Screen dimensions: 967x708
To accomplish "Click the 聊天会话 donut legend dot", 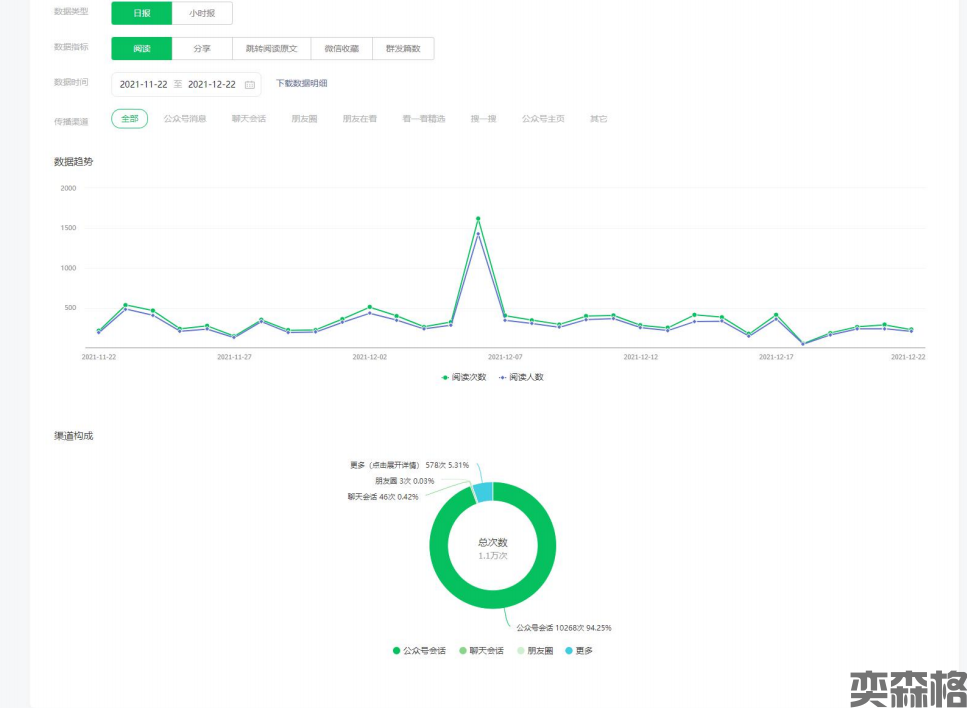I will tap(463, 651).
